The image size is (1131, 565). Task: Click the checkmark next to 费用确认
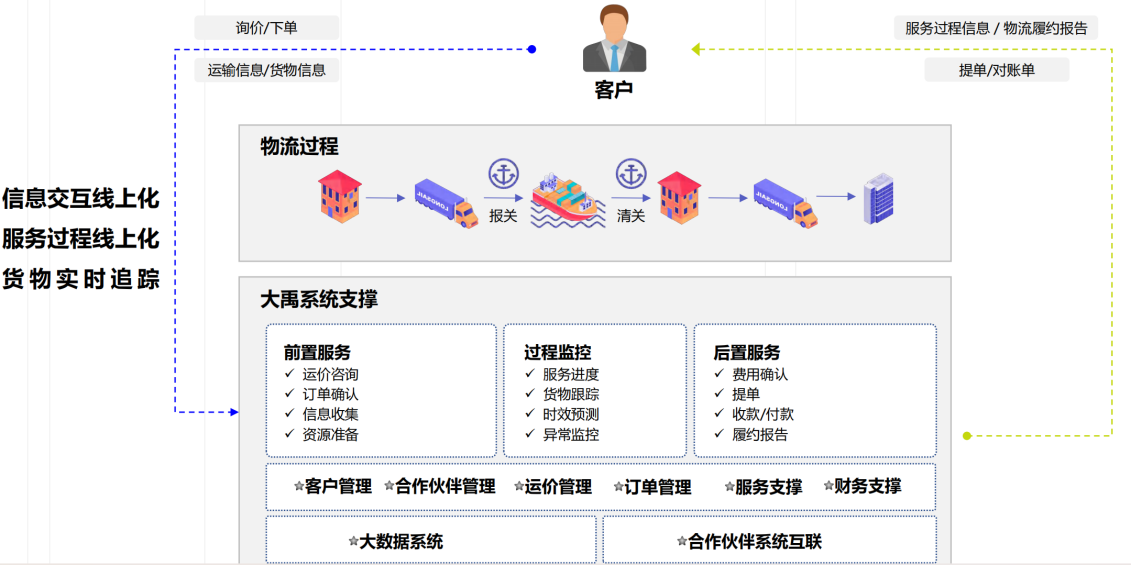(x=719, y=374)
